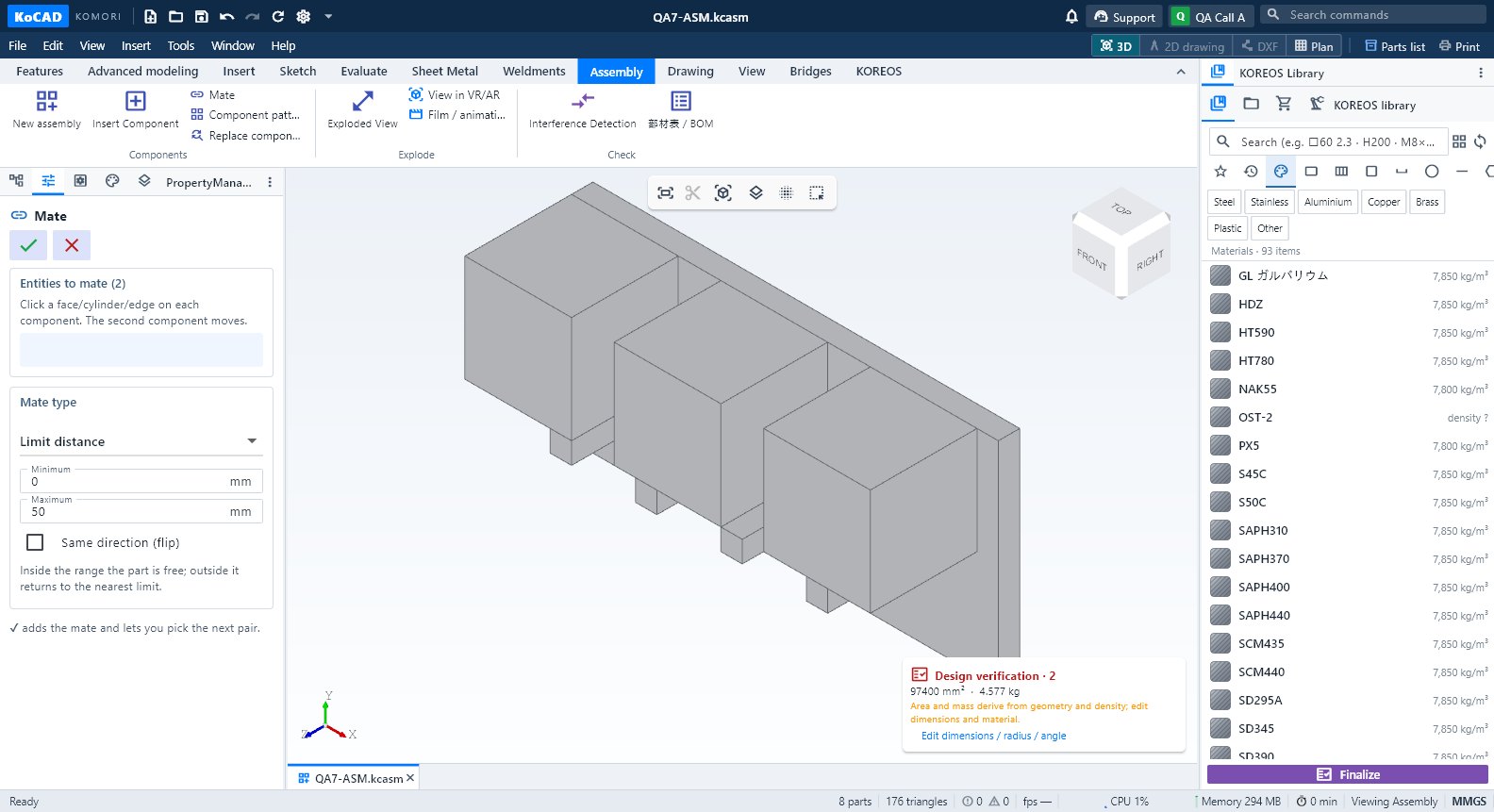
Task: Confirm the mate with the green checkmark
Action: tap(28, 245)
